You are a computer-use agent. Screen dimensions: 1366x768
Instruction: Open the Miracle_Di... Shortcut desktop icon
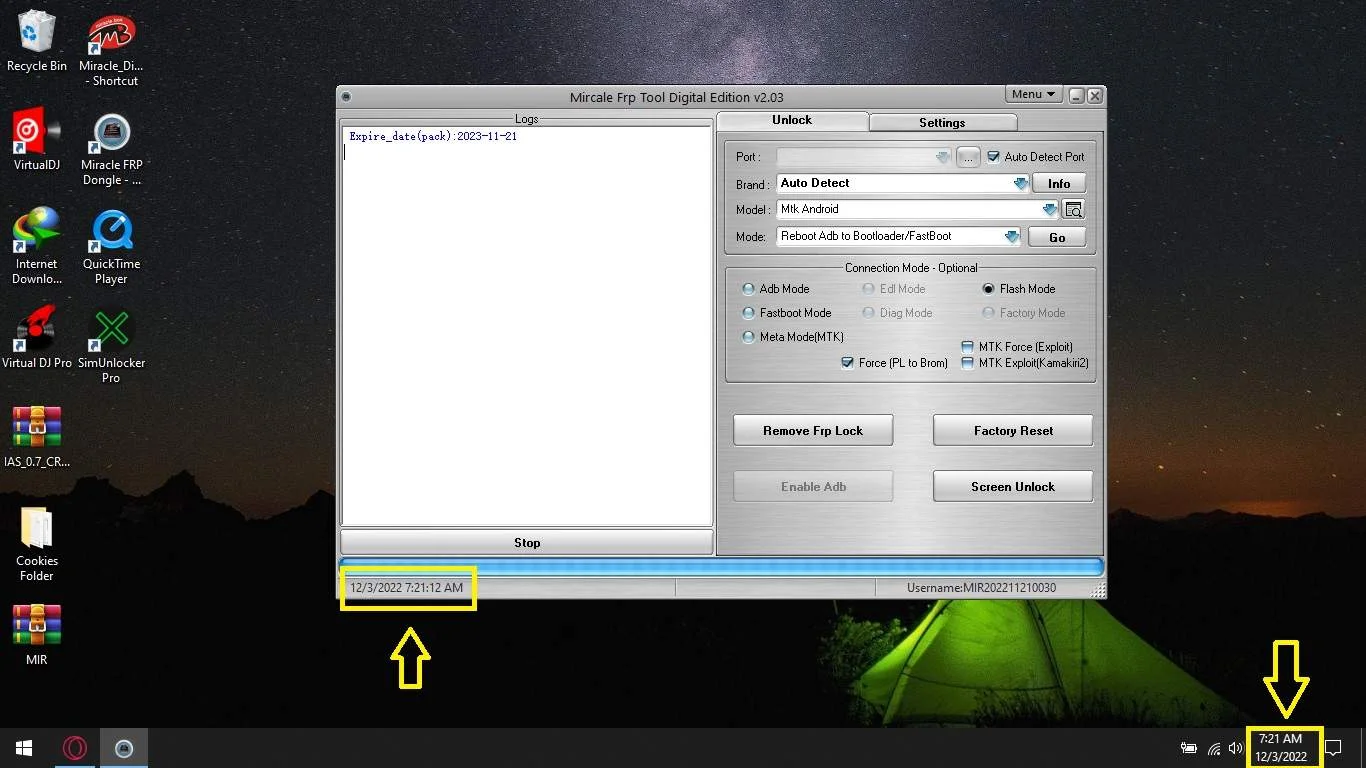pos(111,50)
